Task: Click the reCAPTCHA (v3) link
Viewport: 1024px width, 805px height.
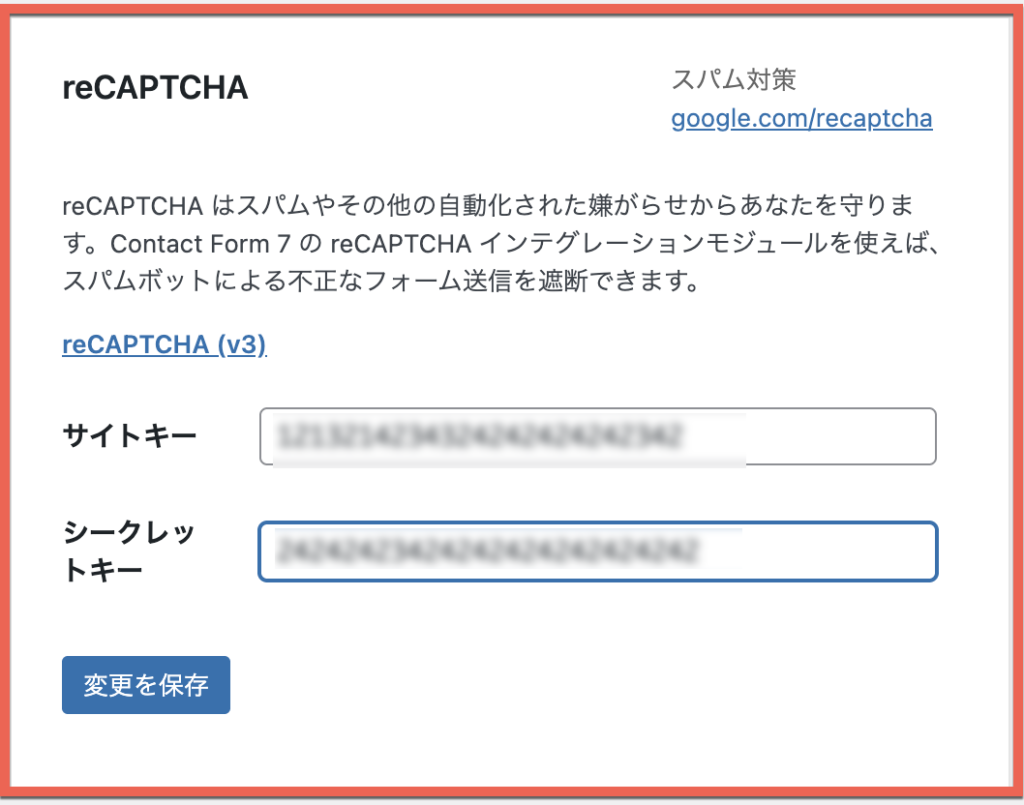Action: (x=164, y=345)
